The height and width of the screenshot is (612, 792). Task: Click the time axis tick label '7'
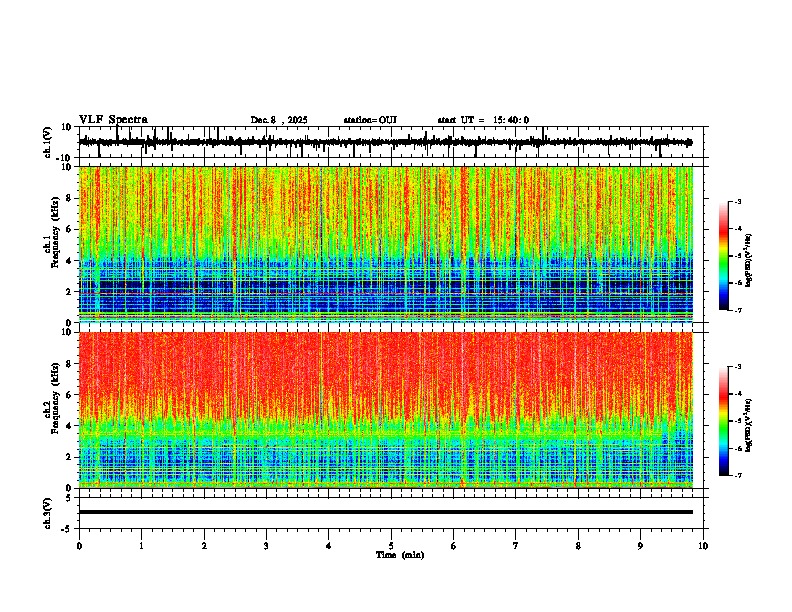click(516, 546)
